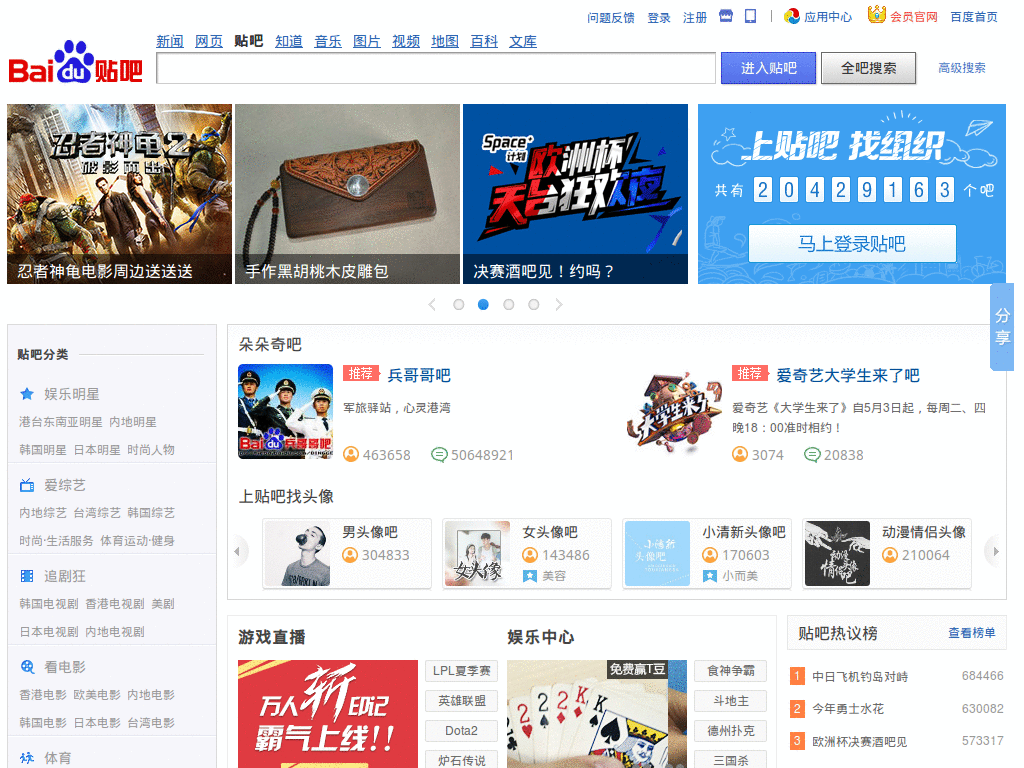Click the 德州扑克 tag button
The width and height of the screenshot is (1024, 768).
tap(731, 731)
